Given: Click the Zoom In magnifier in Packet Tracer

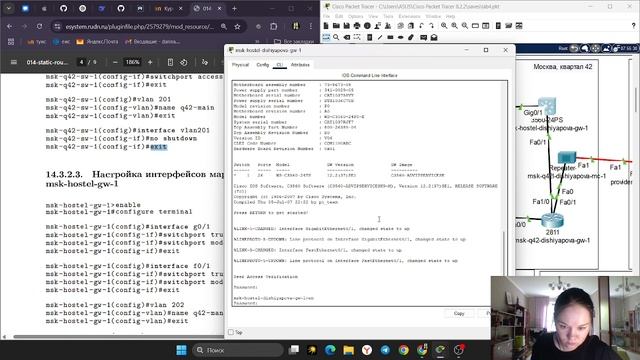Looking at the screenshot, I should coord(444,26).
